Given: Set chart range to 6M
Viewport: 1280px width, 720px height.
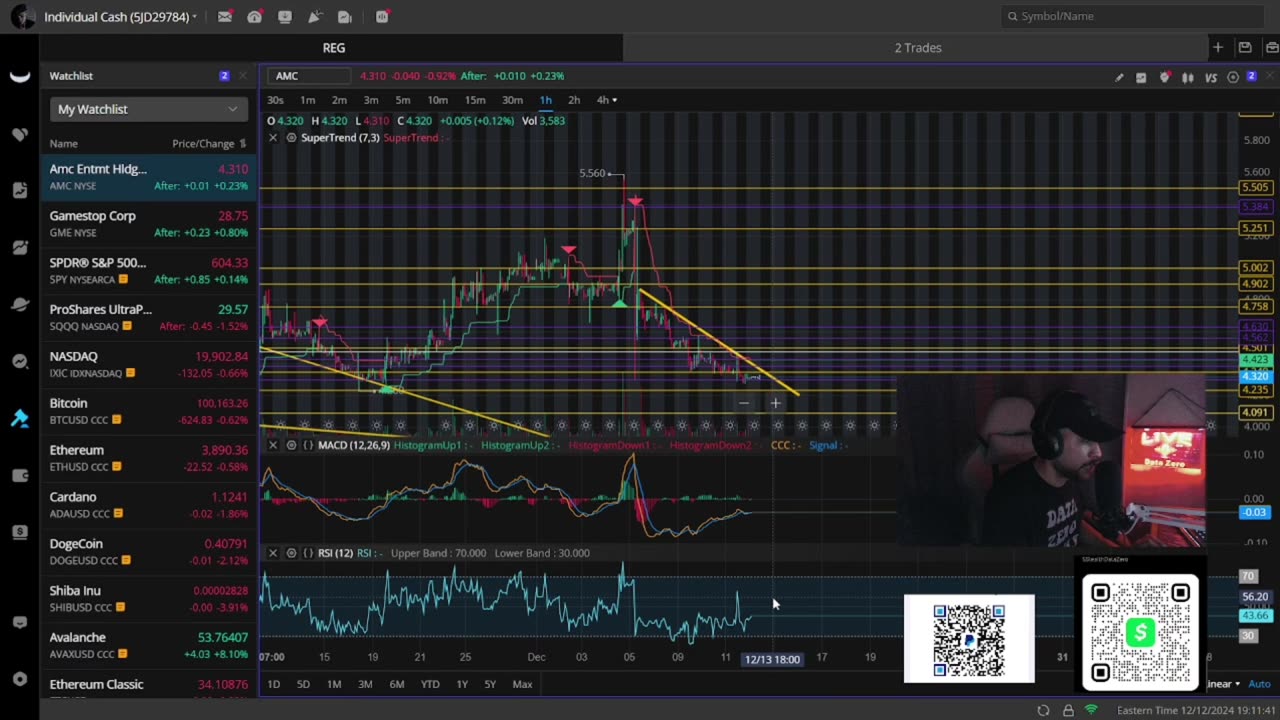Looking at the screenshot, I should tap(397, 684).
